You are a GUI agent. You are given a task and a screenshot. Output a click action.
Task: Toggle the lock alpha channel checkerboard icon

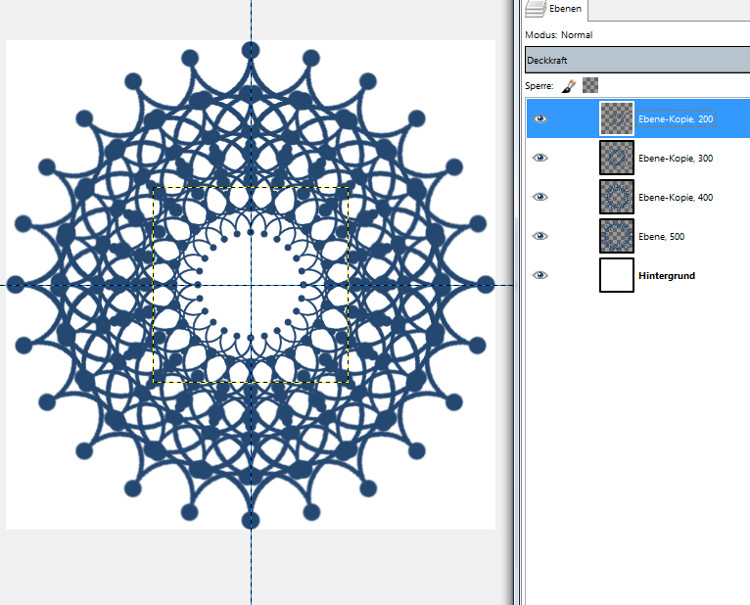click(590, 86)
